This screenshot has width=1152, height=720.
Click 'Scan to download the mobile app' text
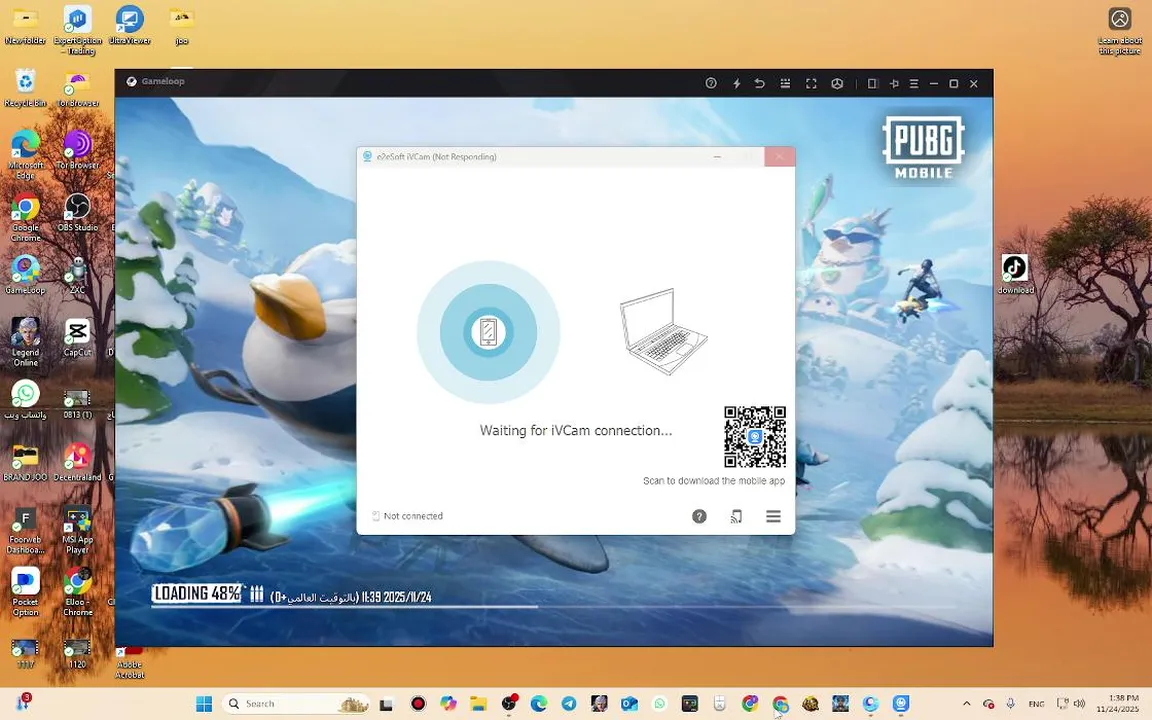click(713, 480)
